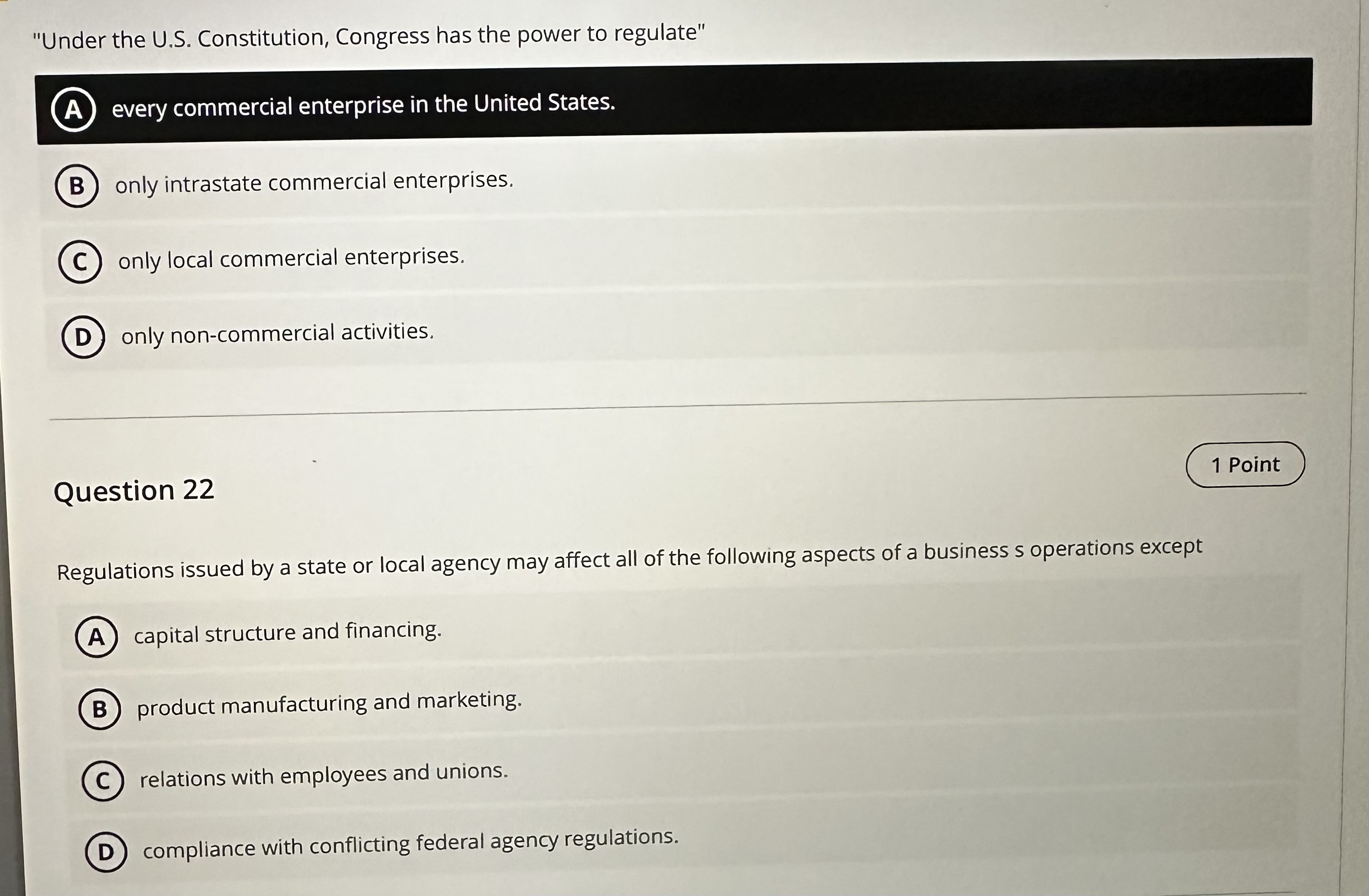The width and height of the screenshot is (1369, 896).
Task: Mark option A for Question 22
Action: (96, 637)
